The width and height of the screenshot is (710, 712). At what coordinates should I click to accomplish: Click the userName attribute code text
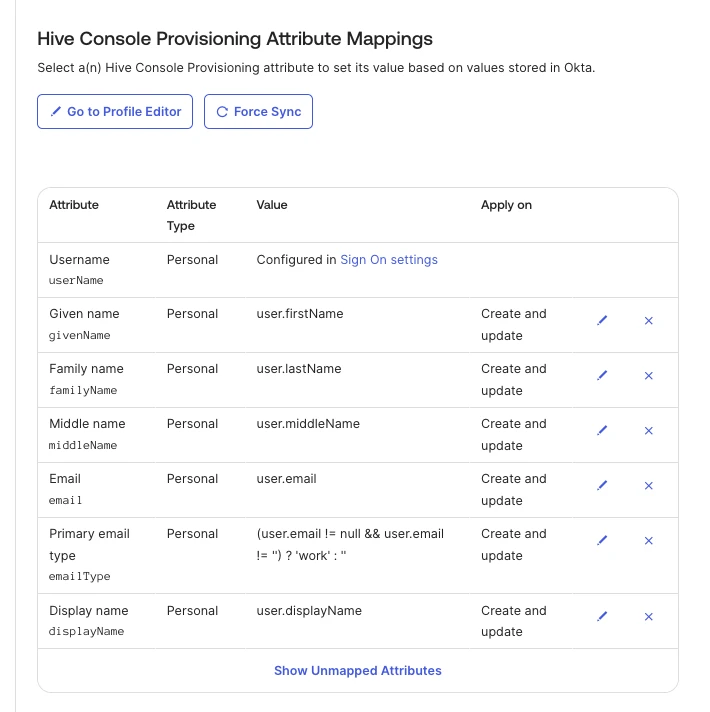tap(76, 281)
